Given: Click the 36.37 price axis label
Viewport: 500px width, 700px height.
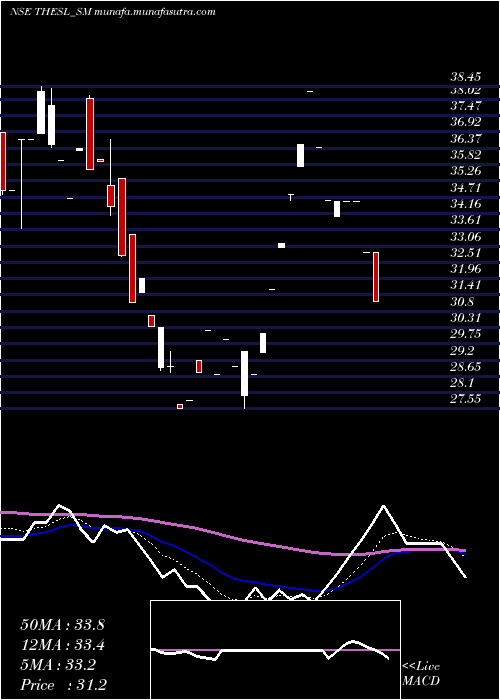Looking at the screenshot, I should pos(466,139).
